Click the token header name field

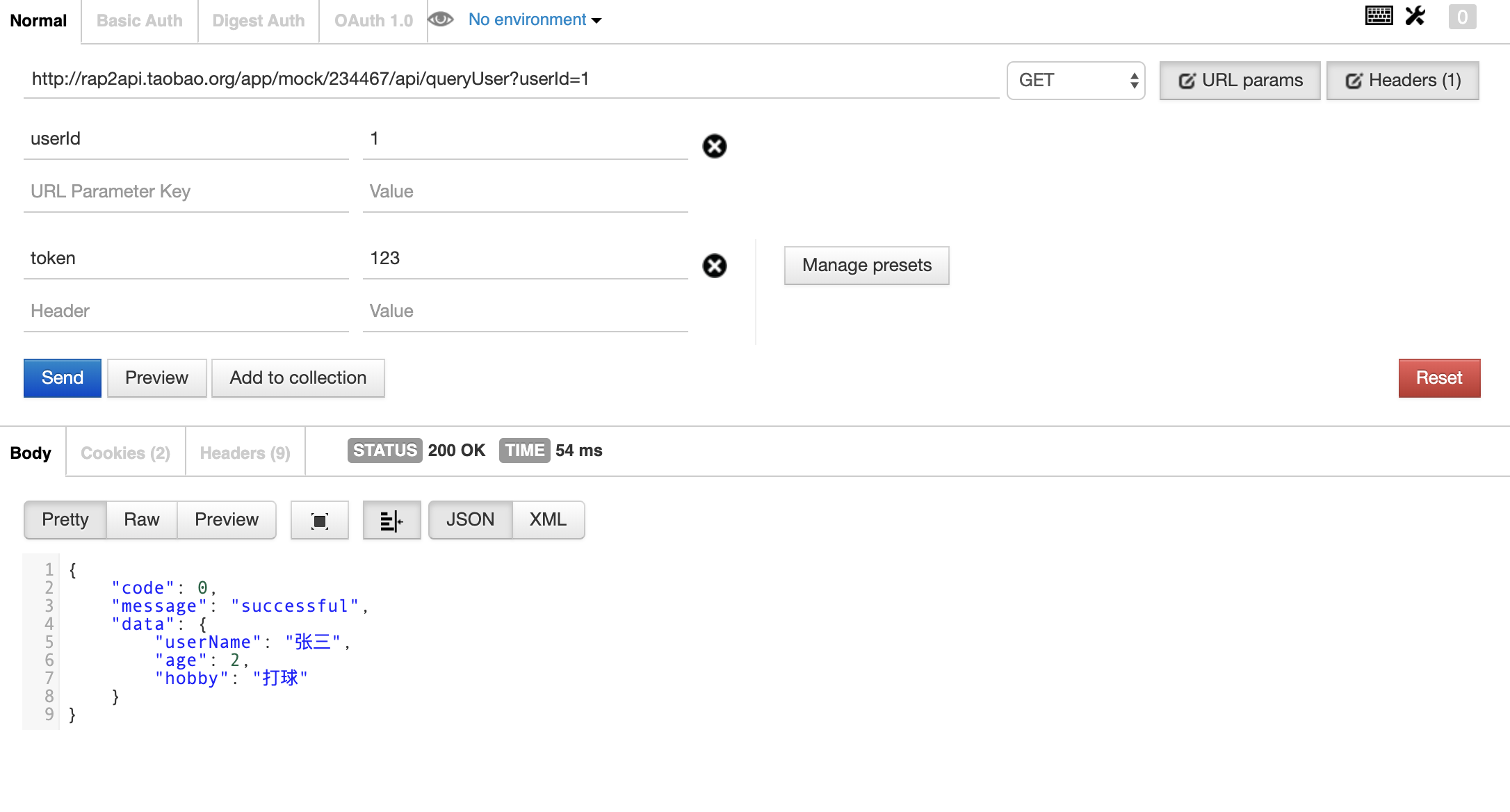tap(186, 259)
